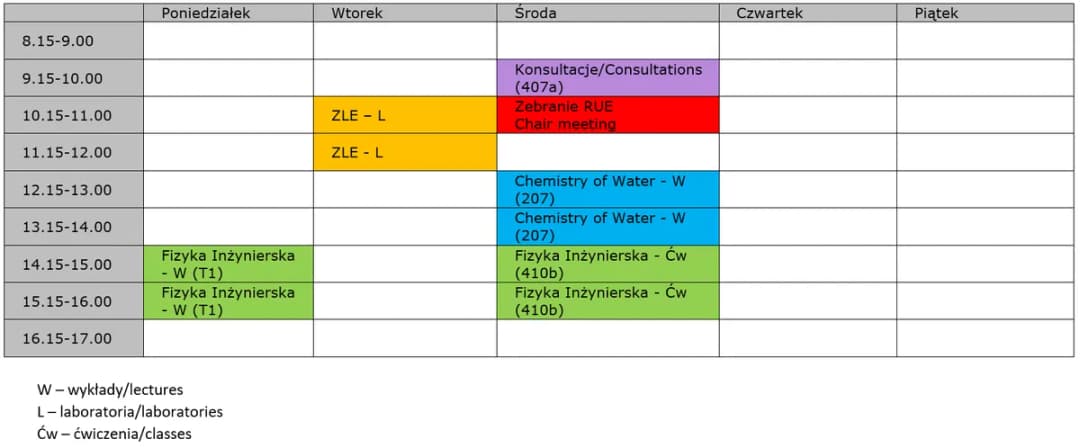1080x448 pixels.
Task: Select the 9.15-10.00 time slot label
Action: click(x=62, y=78)
